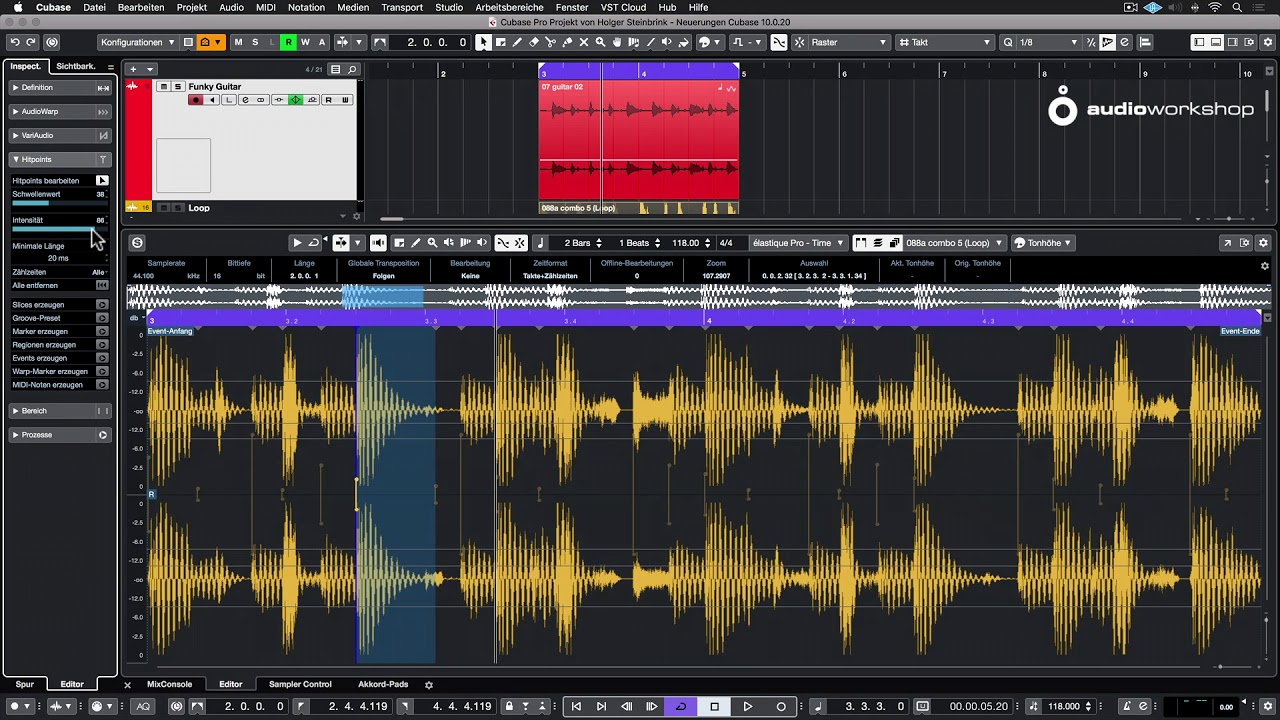Image resolution: width=1280 pixels, height=720 pixels.
Task: Toggle the left zone visibility button
Action: 1198,42
